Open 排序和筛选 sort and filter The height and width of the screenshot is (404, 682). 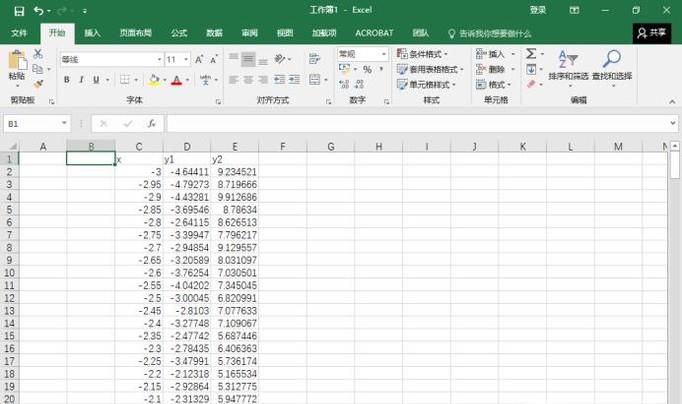568,67
